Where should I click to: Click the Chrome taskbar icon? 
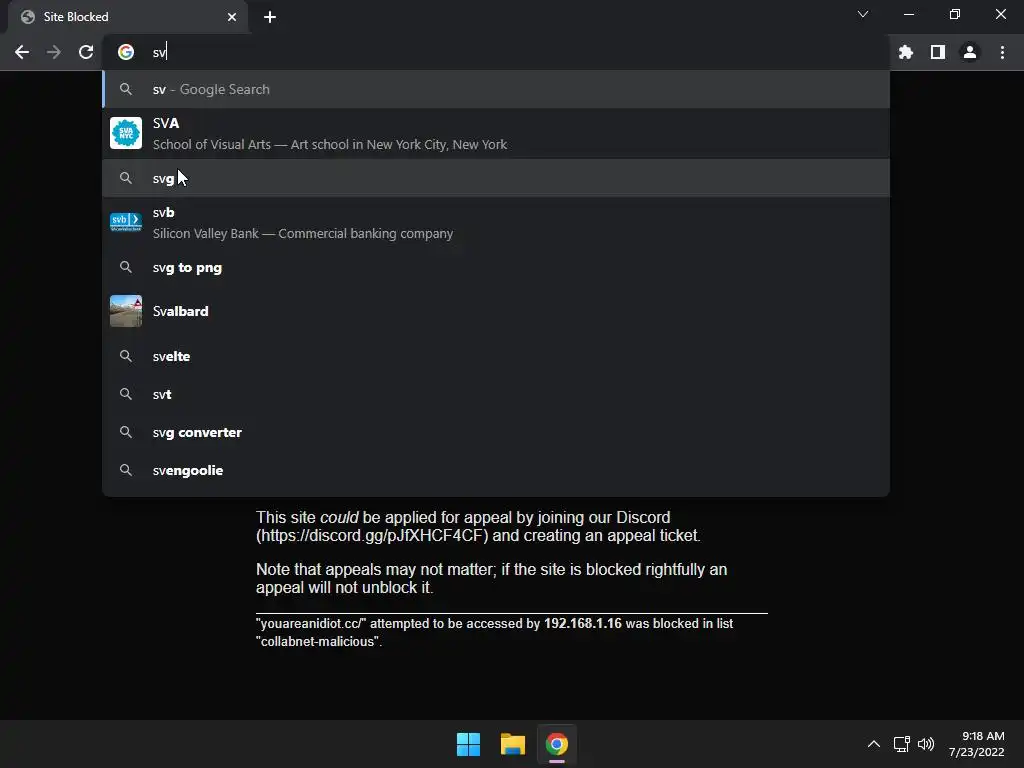click(557, 744)
